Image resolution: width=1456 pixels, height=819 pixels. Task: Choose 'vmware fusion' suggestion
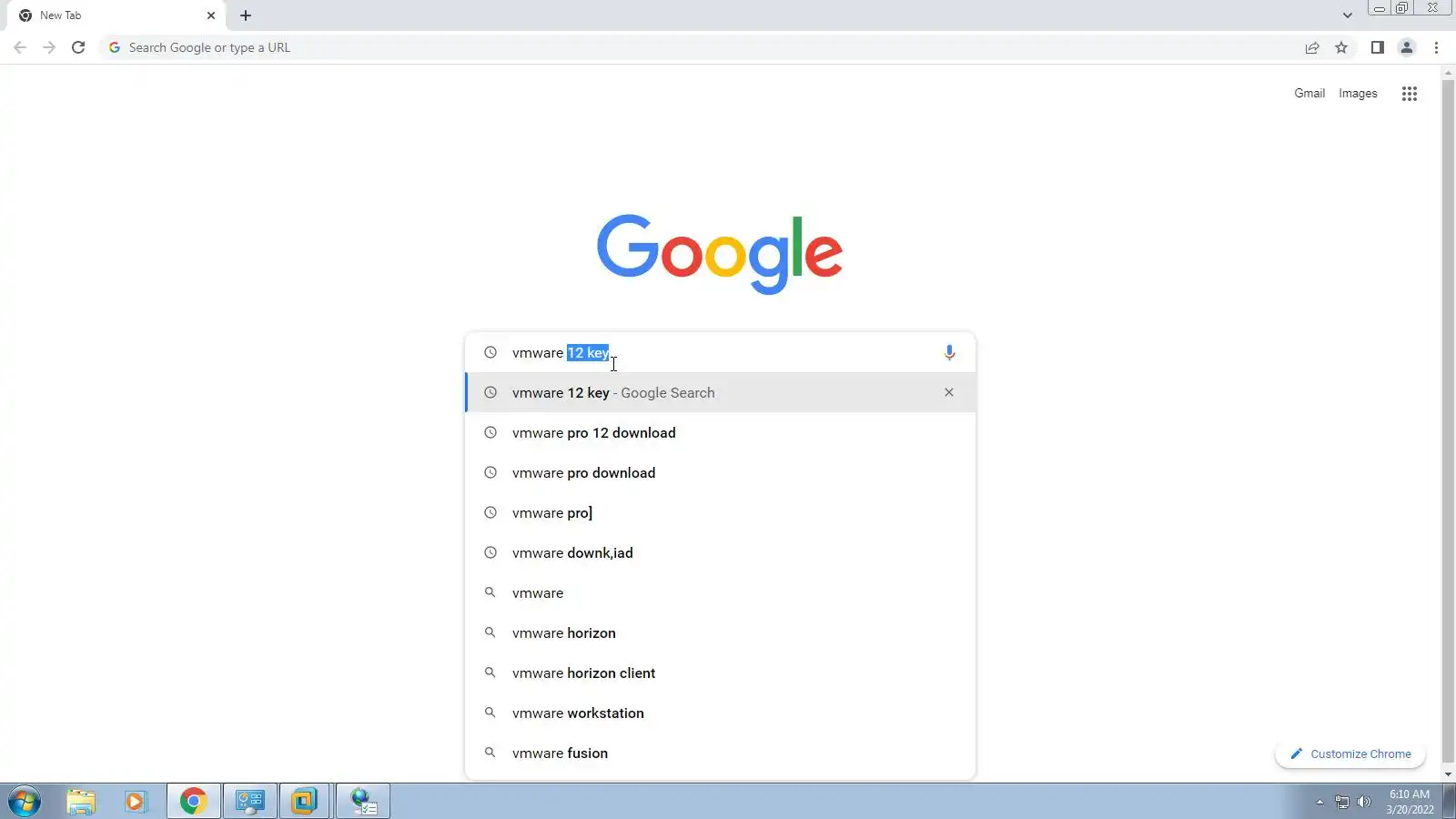(720, 753)
